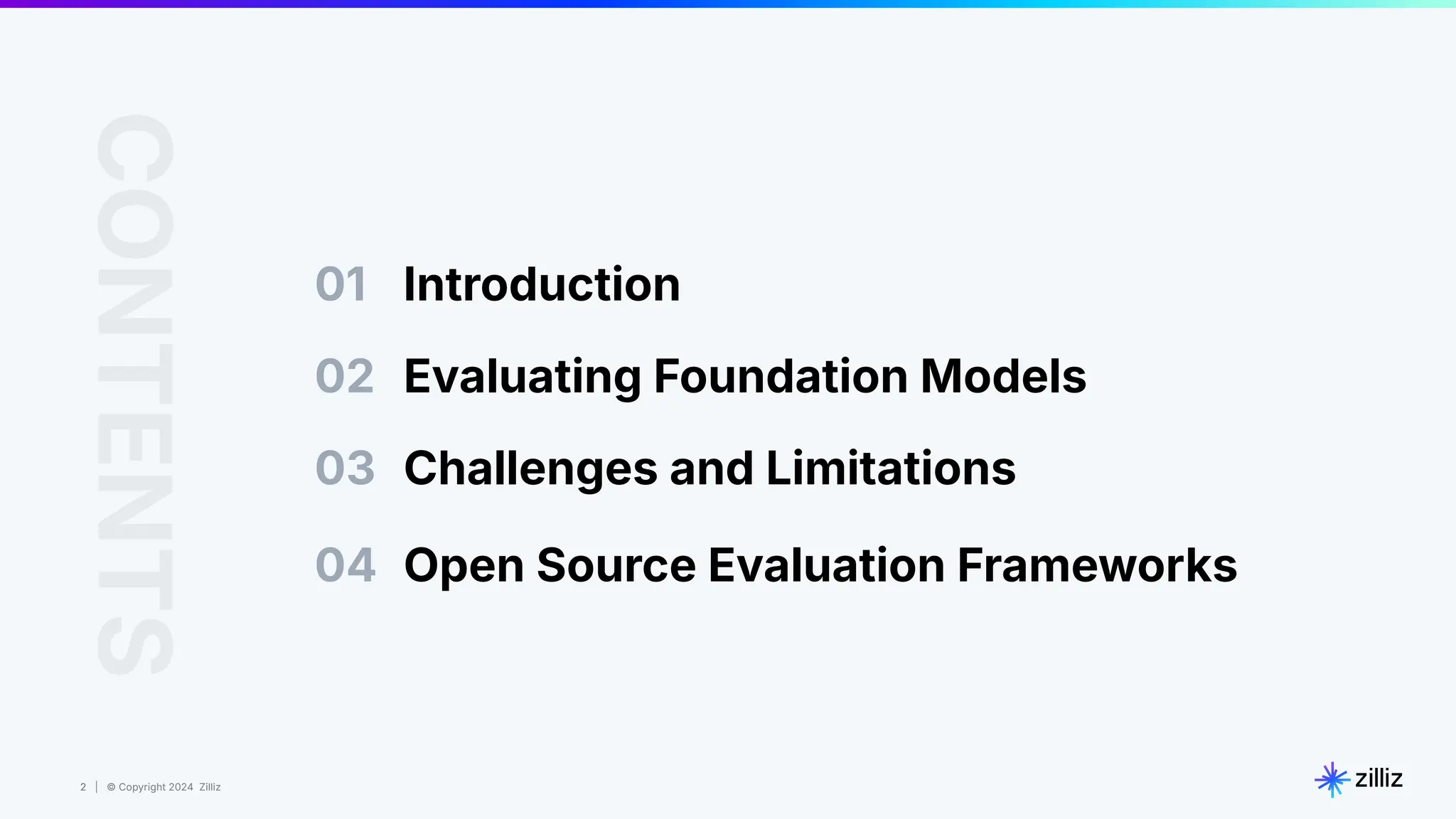Open the Open Source Evaluation Frameworks title

pos(820,566)
